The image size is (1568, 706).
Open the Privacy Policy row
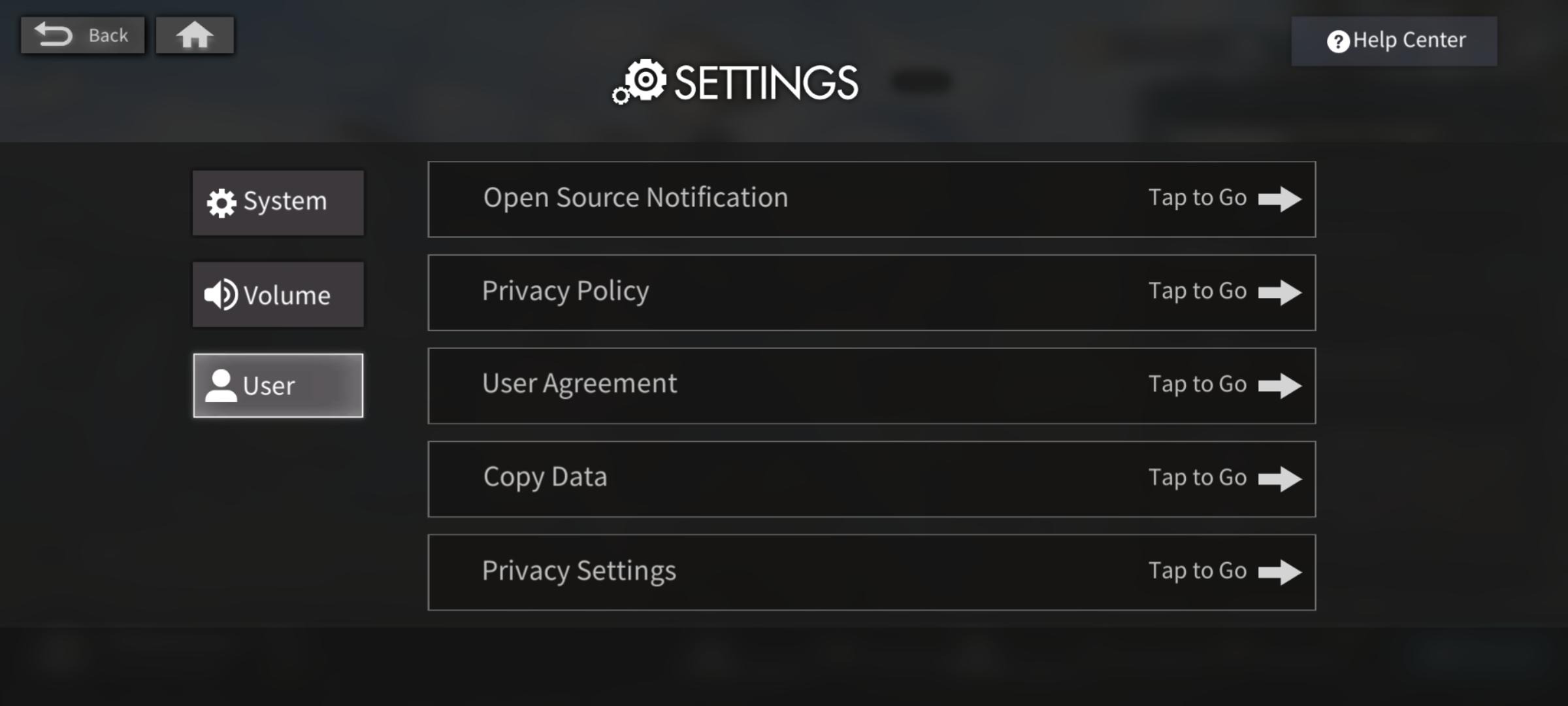click(x=566, y=292)
